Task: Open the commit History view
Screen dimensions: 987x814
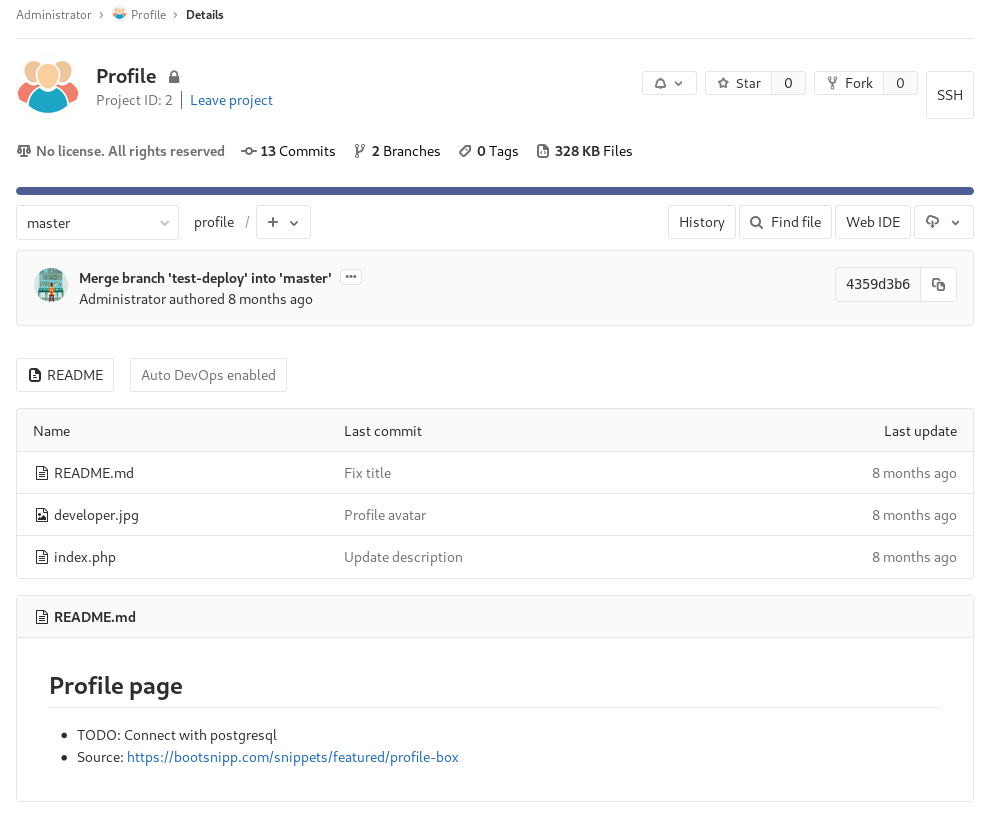Action: pos(701,222)
